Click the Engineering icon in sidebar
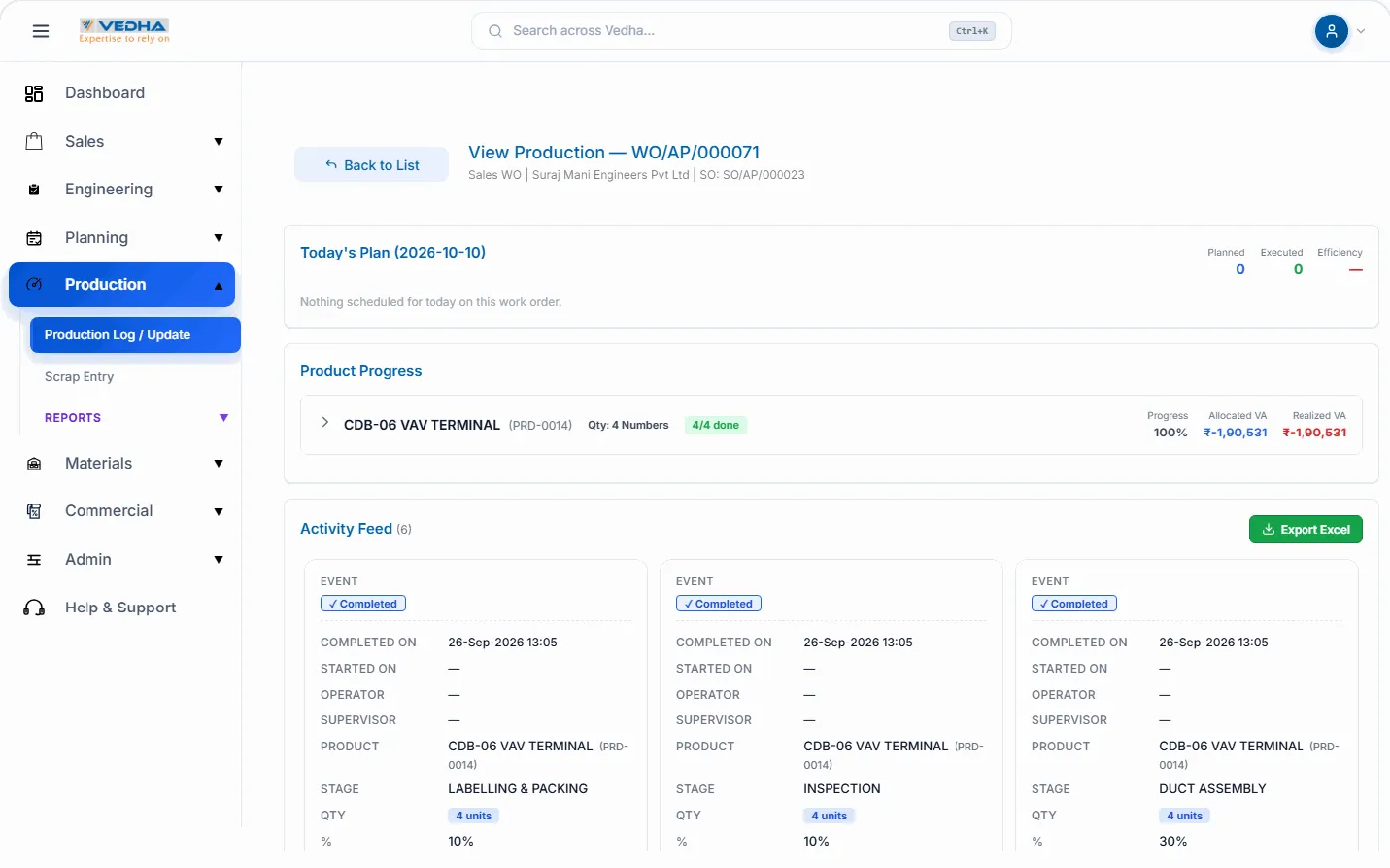The height and width of the screenshot is (868, 1390). coord(34,189)
